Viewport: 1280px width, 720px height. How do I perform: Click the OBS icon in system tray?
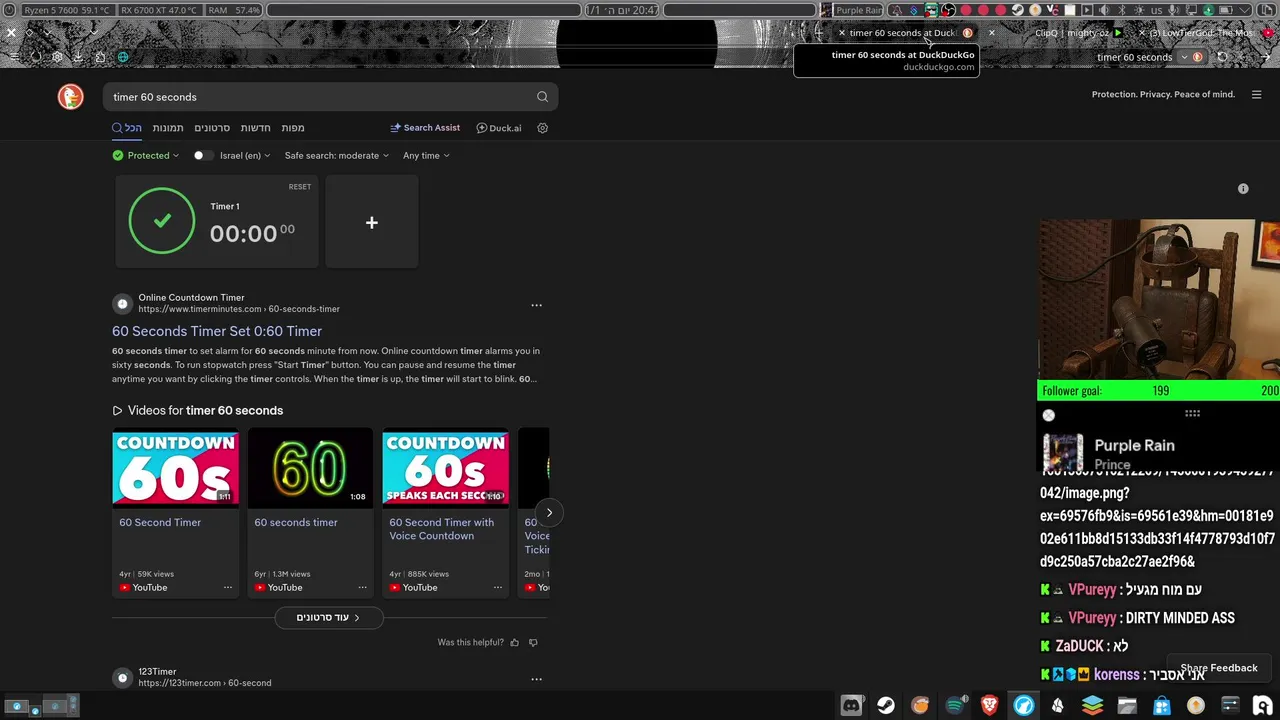pyautogui.click(x=948, y=10)
